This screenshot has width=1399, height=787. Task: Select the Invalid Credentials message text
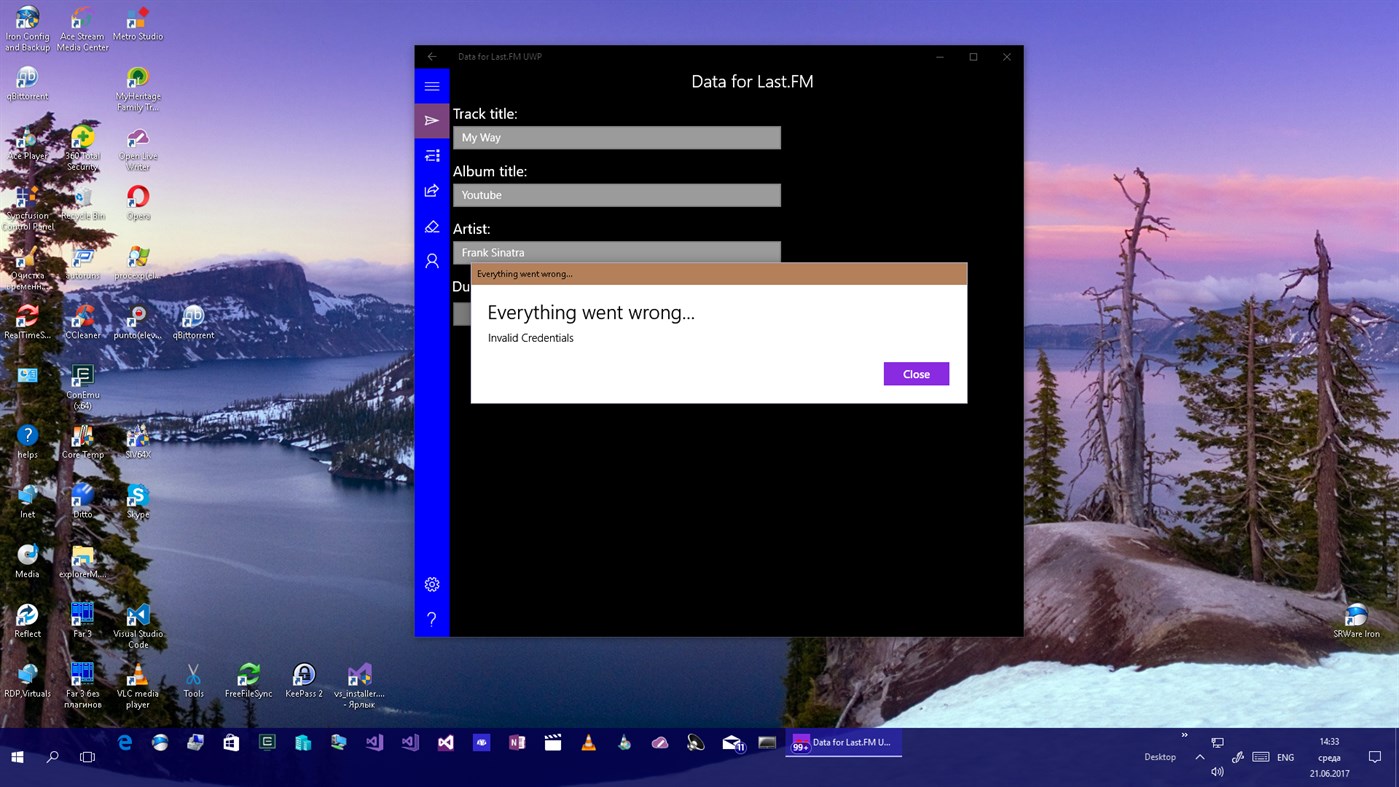click(x=531, y=338)
